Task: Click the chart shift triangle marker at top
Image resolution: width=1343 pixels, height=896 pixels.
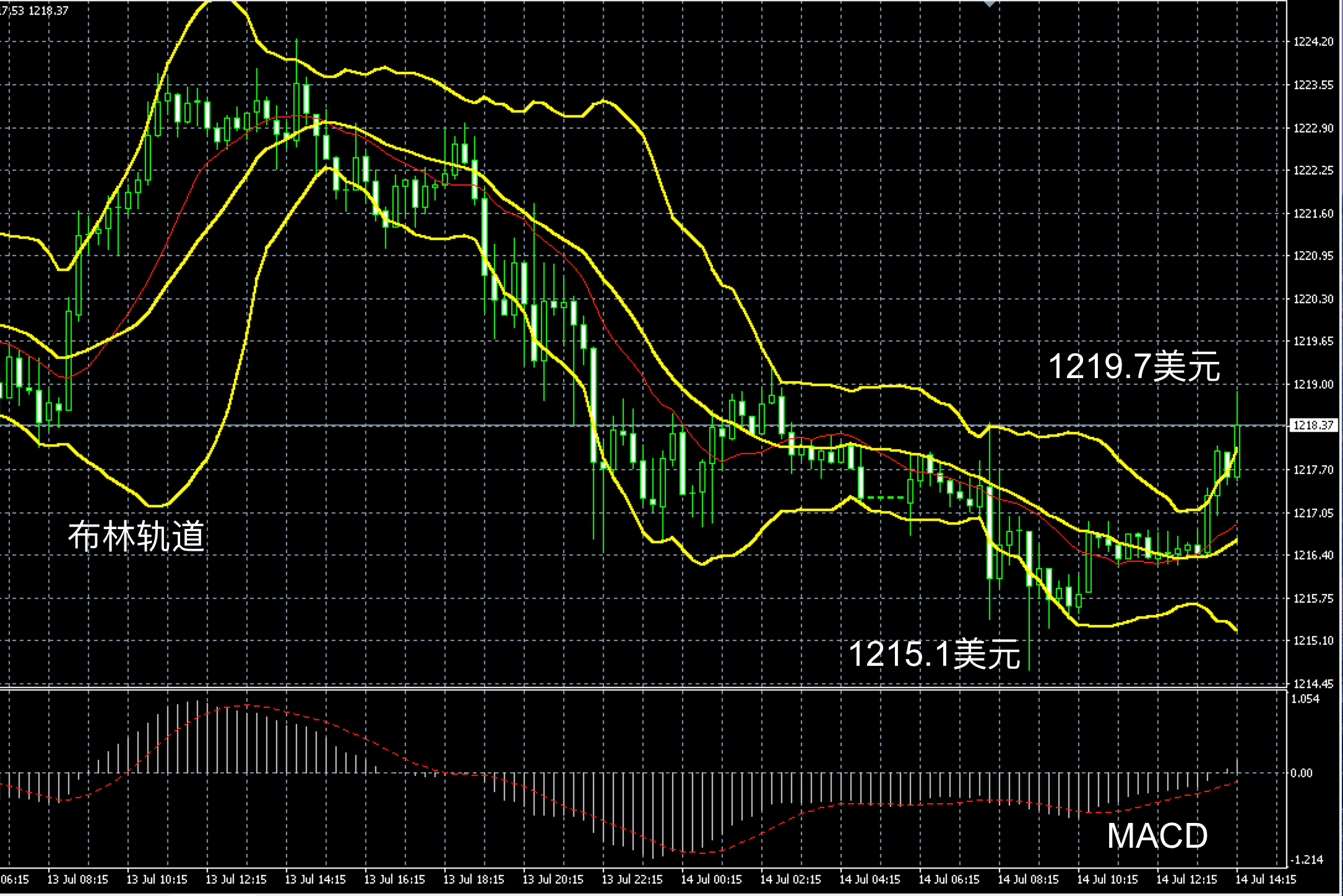Action: [x=989, y=4]
